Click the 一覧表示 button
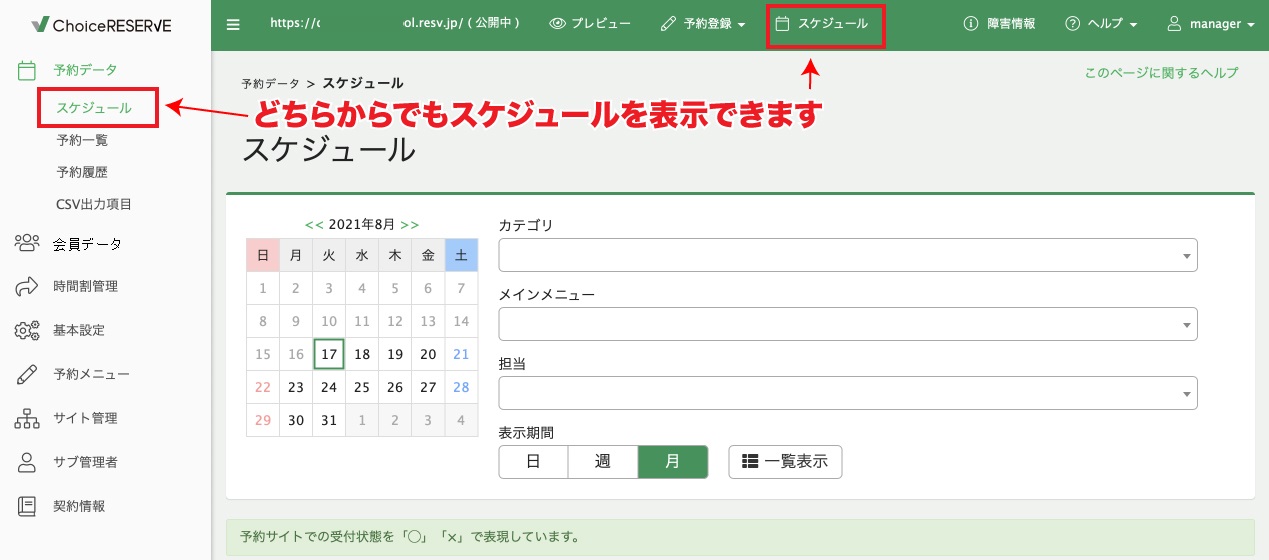Screen dimensions: 1269x560 (785, 462)
